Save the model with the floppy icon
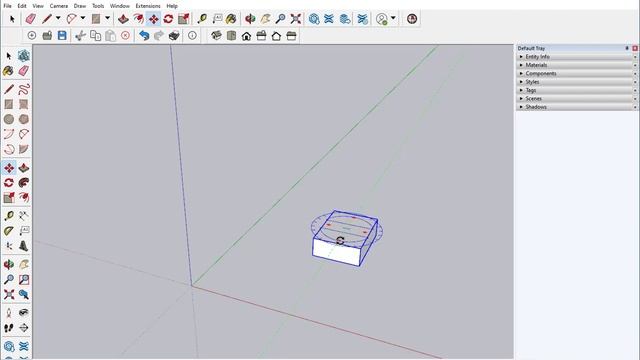Image resolution: width=640 pixels, height=360 pixels. point(62,36)
